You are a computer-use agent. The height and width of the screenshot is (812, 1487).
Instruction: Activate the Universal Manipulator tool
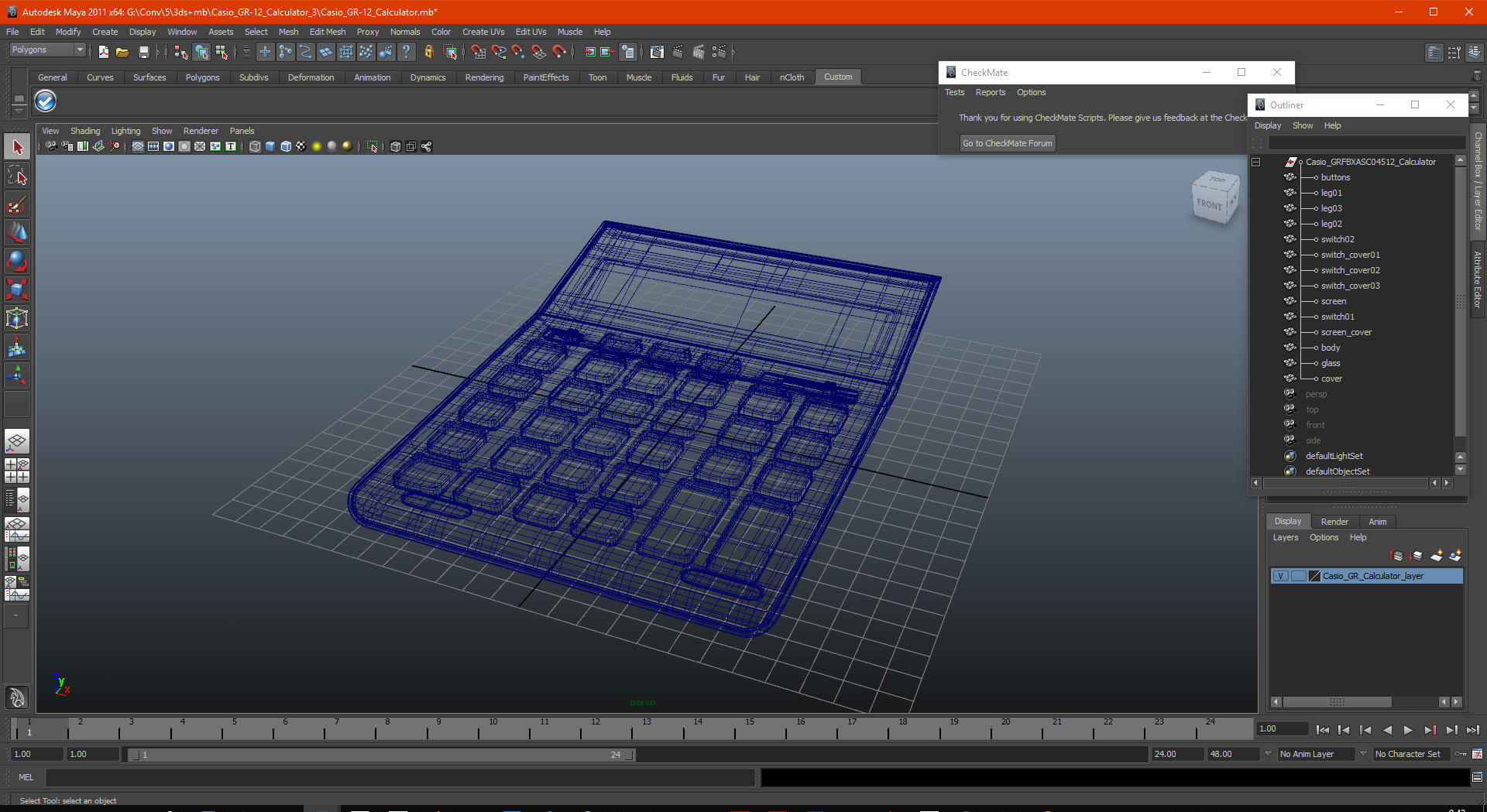pyautogui.click(x=17, y=318)
